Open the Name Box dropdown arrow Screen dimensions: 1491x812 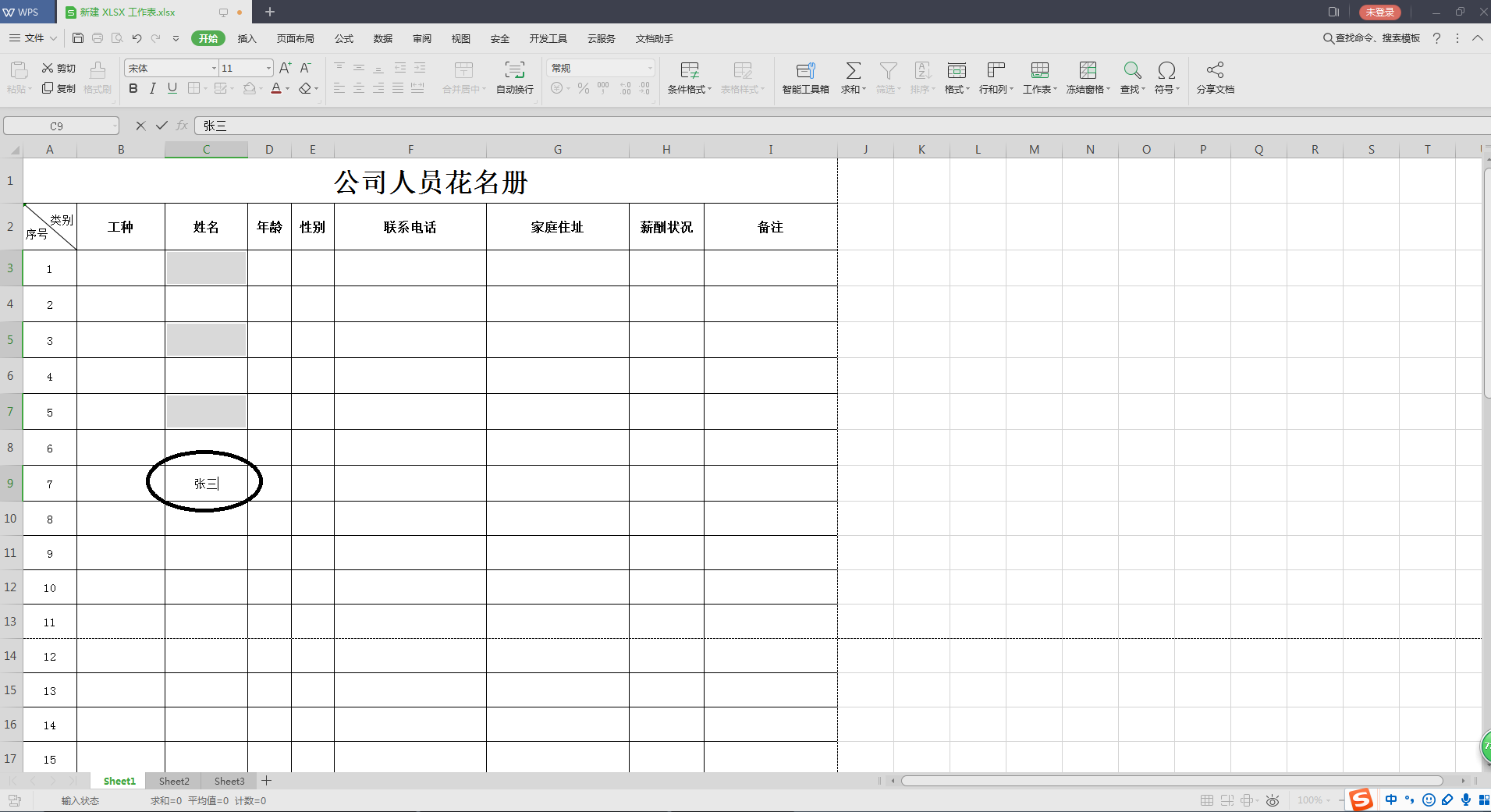click(115, 126)
